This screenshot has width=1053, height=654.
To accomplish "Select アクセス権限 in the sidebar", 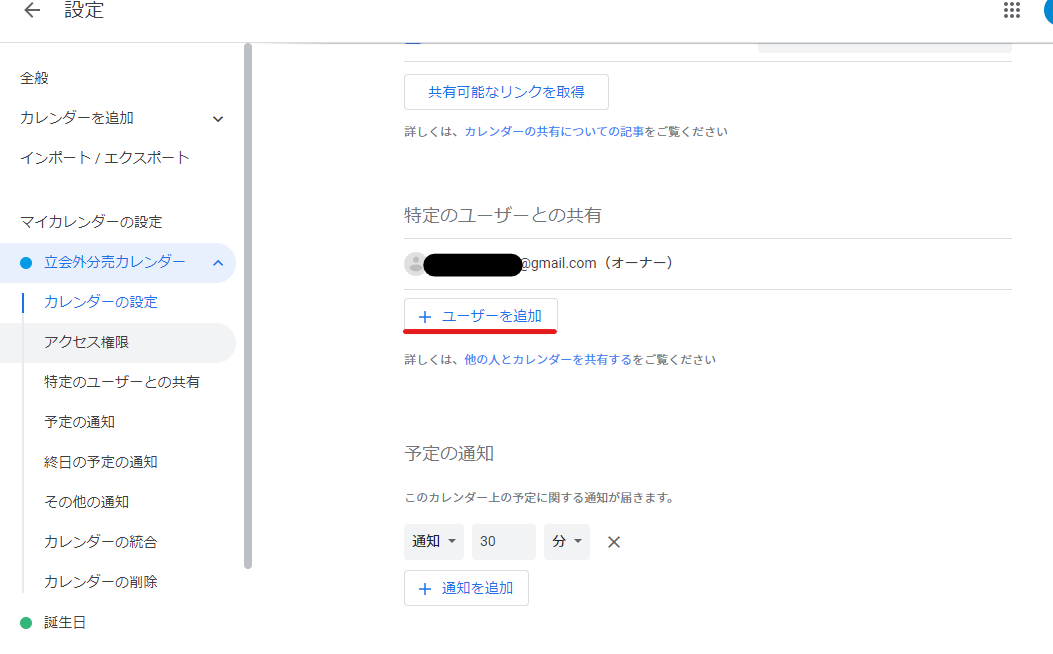I will pyautogui.click(x=86, y=342).
